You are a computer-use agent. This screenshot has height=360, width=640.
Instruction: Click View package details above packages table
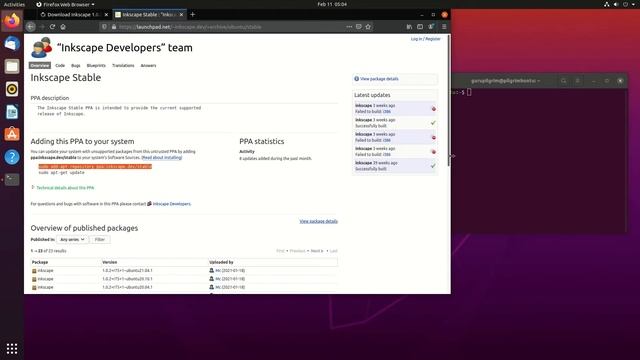(x=318, y=221)
